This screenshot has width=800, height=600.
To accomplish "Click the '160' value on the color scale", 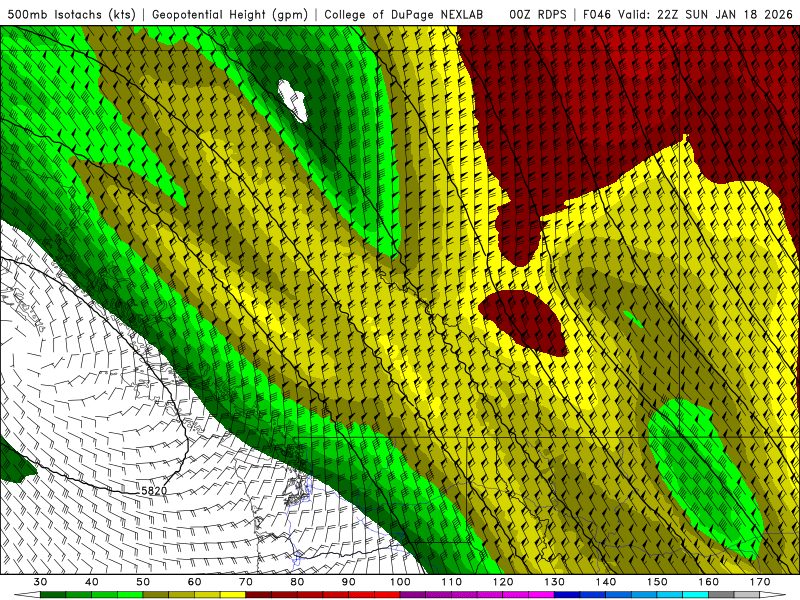I will (x=709, y=582).
